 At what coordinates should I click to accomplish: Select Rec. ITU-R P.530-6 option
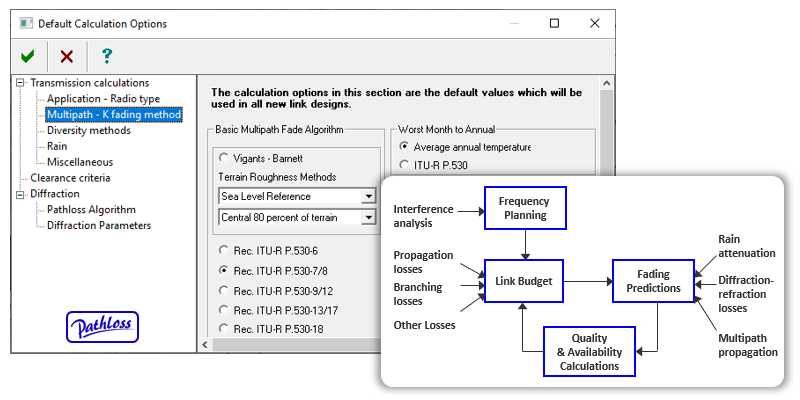click(224, 249)
